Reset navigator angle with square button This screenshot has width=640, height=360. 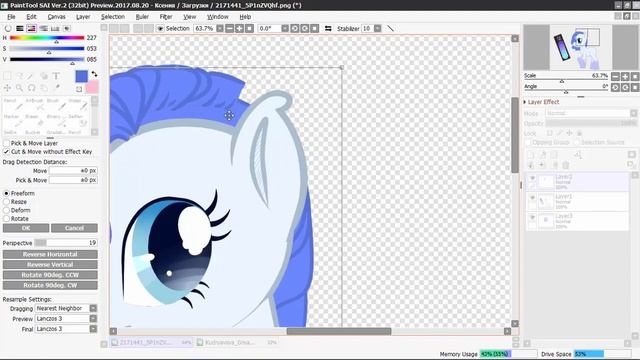pos(635,87)
